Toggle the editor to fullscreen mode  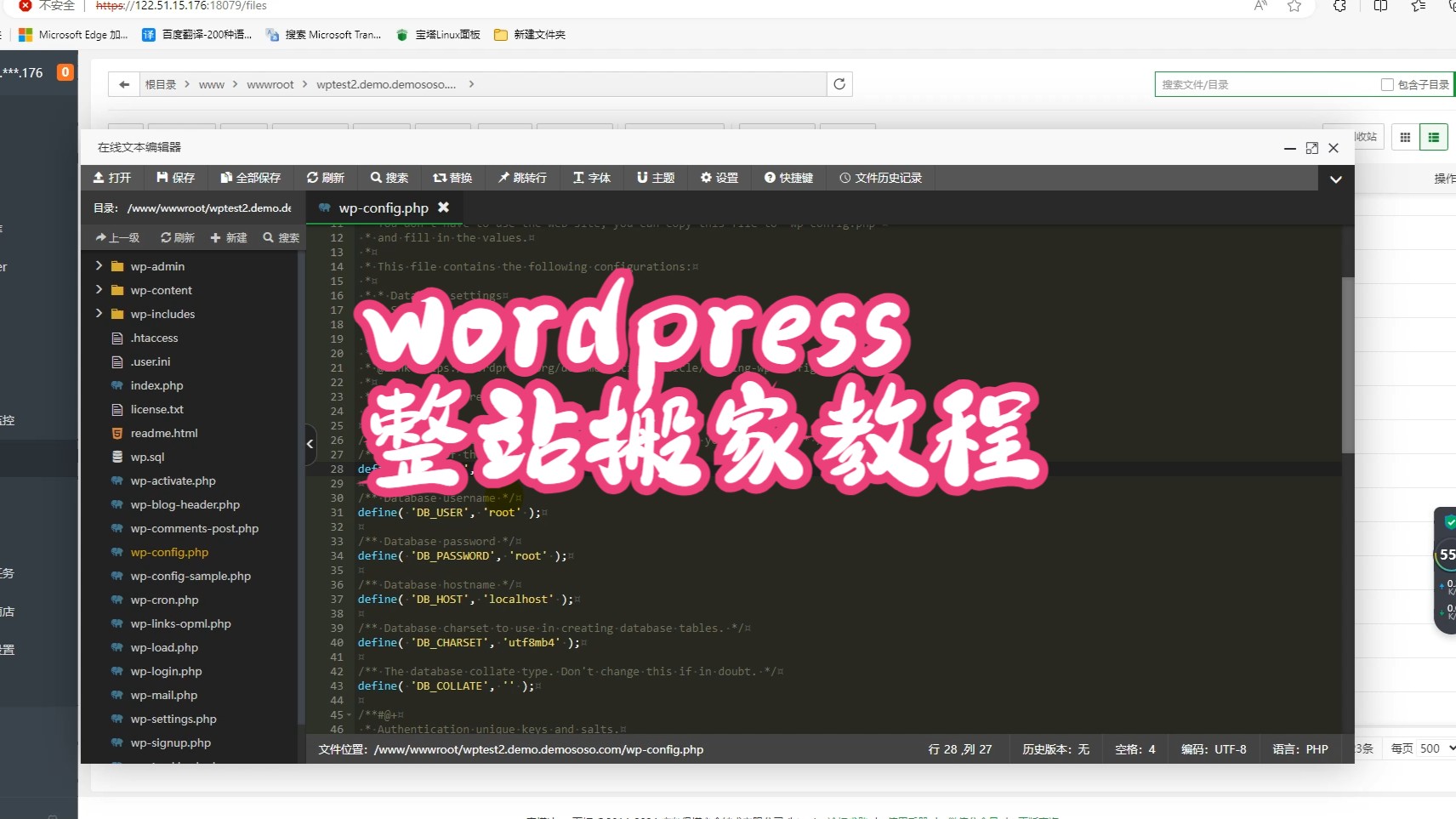1311,148
